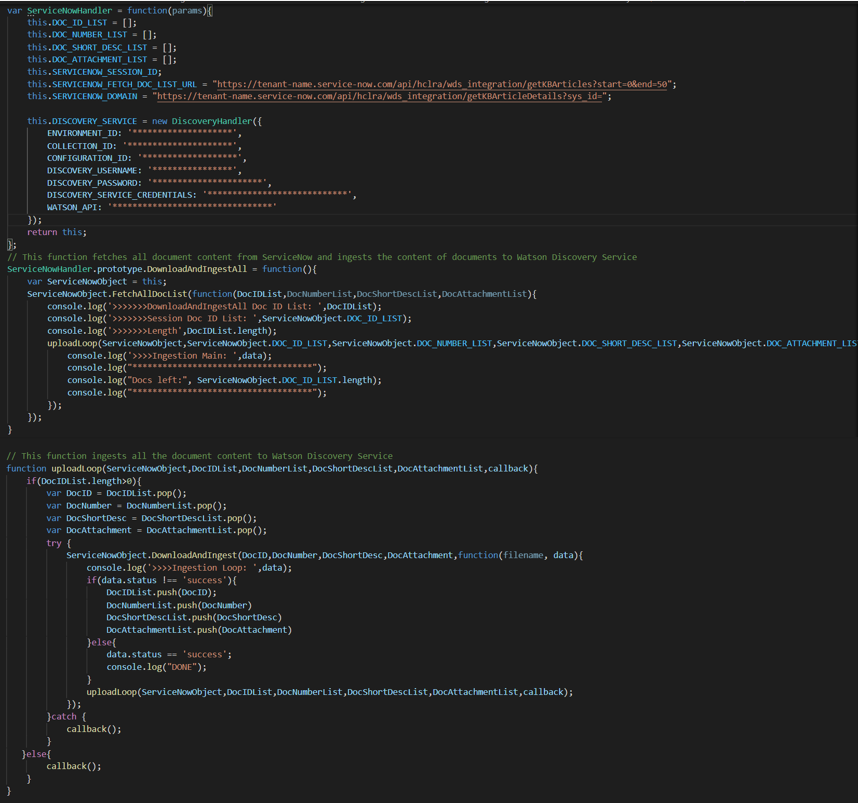Select the CONFIGURATION_ID property key
The width and height of the screenshot is (858, 803).
point(88,158)
